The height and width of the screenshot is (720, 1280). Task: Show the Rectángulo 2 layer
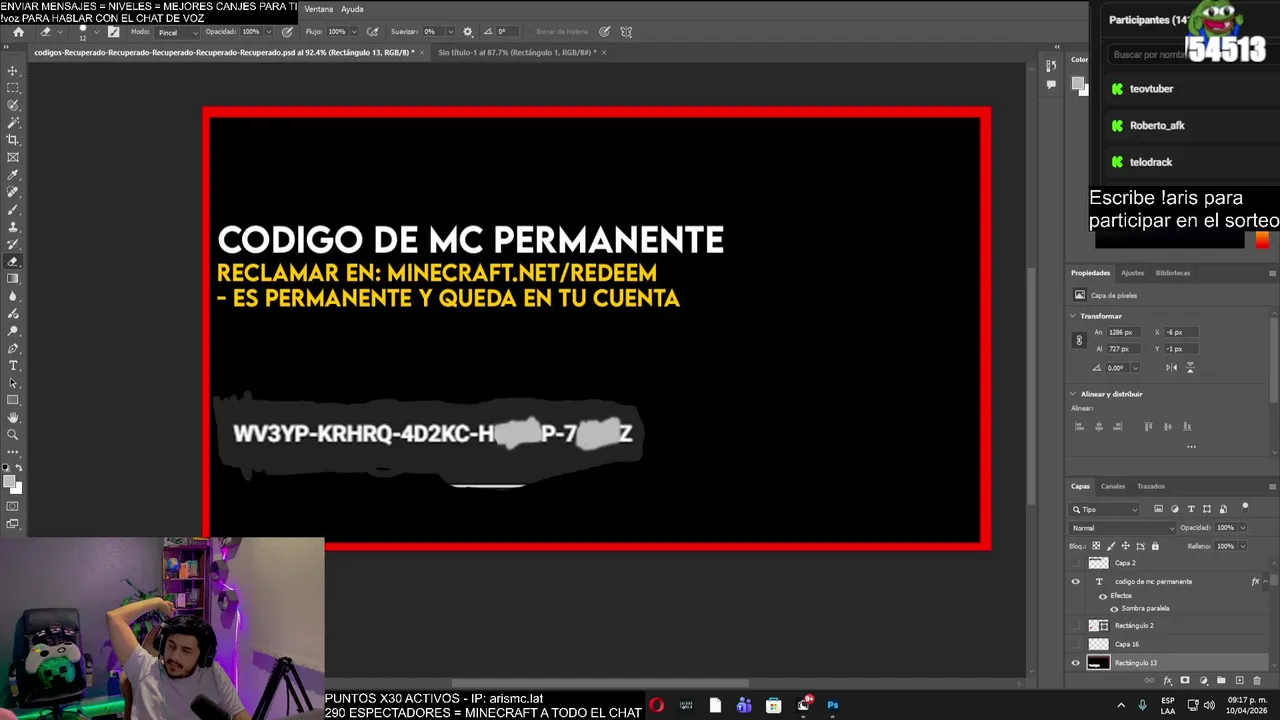pyautogui.click(x=1076, y=625)
